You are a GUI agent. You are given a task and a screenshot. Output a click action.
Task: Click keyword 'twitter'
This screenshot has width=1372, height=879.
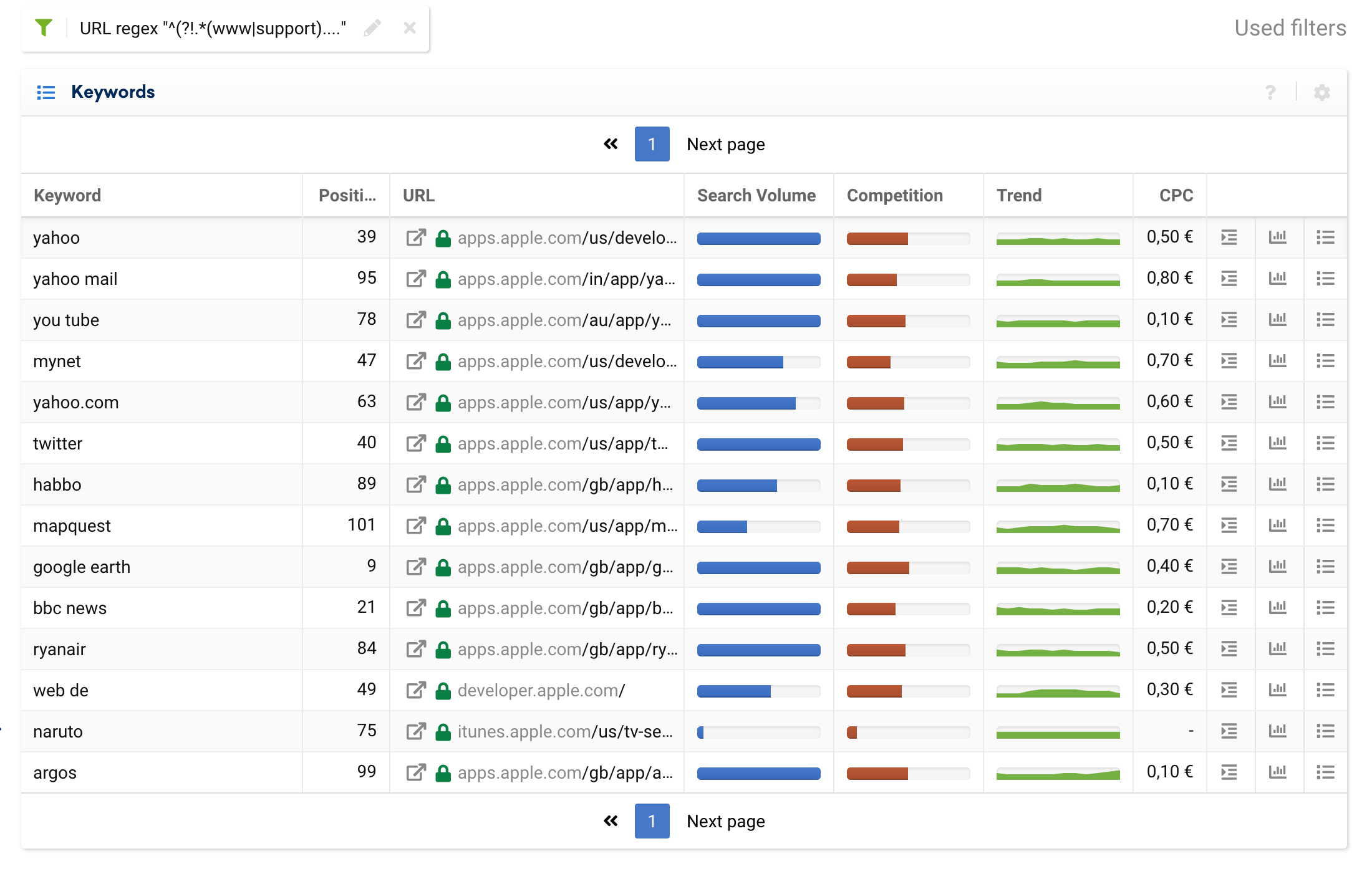pos(57,444)
